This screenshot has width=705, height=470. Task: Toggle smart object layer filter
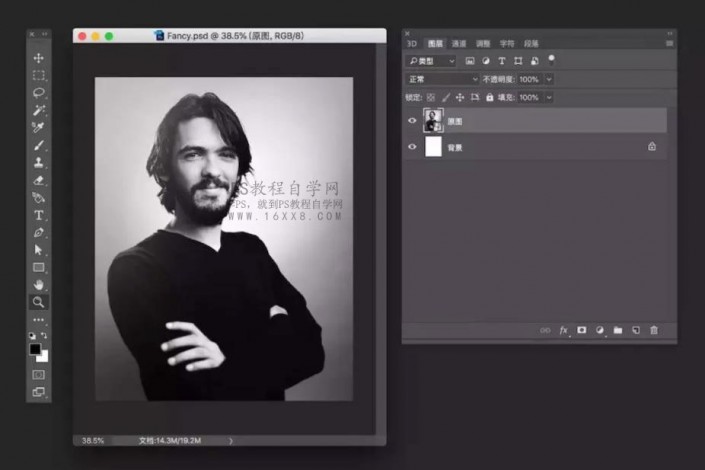pyautogui.click(x=535, y=61)
